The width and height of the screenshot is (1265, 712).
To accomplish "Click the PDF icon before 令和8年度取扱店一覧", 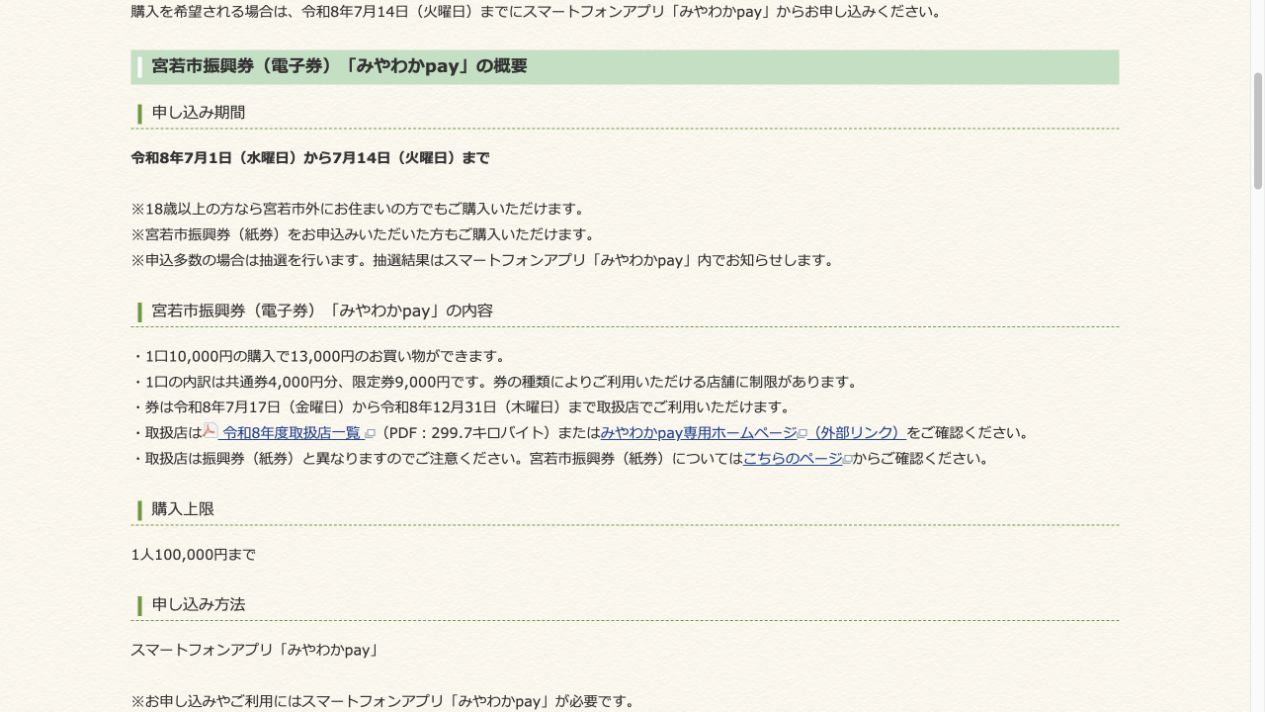I will (x=210, y=431).
